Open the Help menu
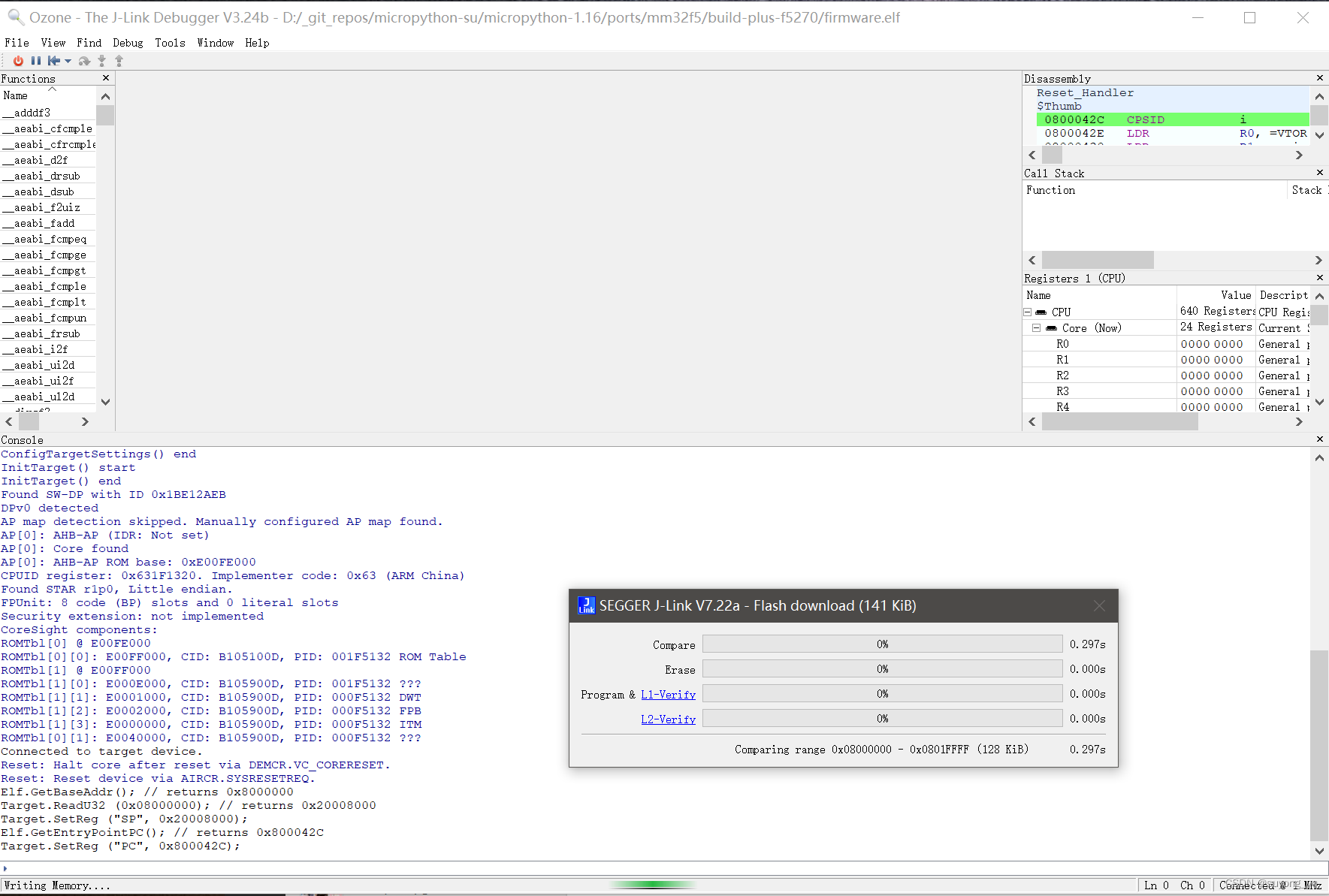This screenshot has width=1329, height=896. pyautogui.click(x=257, y=43)
